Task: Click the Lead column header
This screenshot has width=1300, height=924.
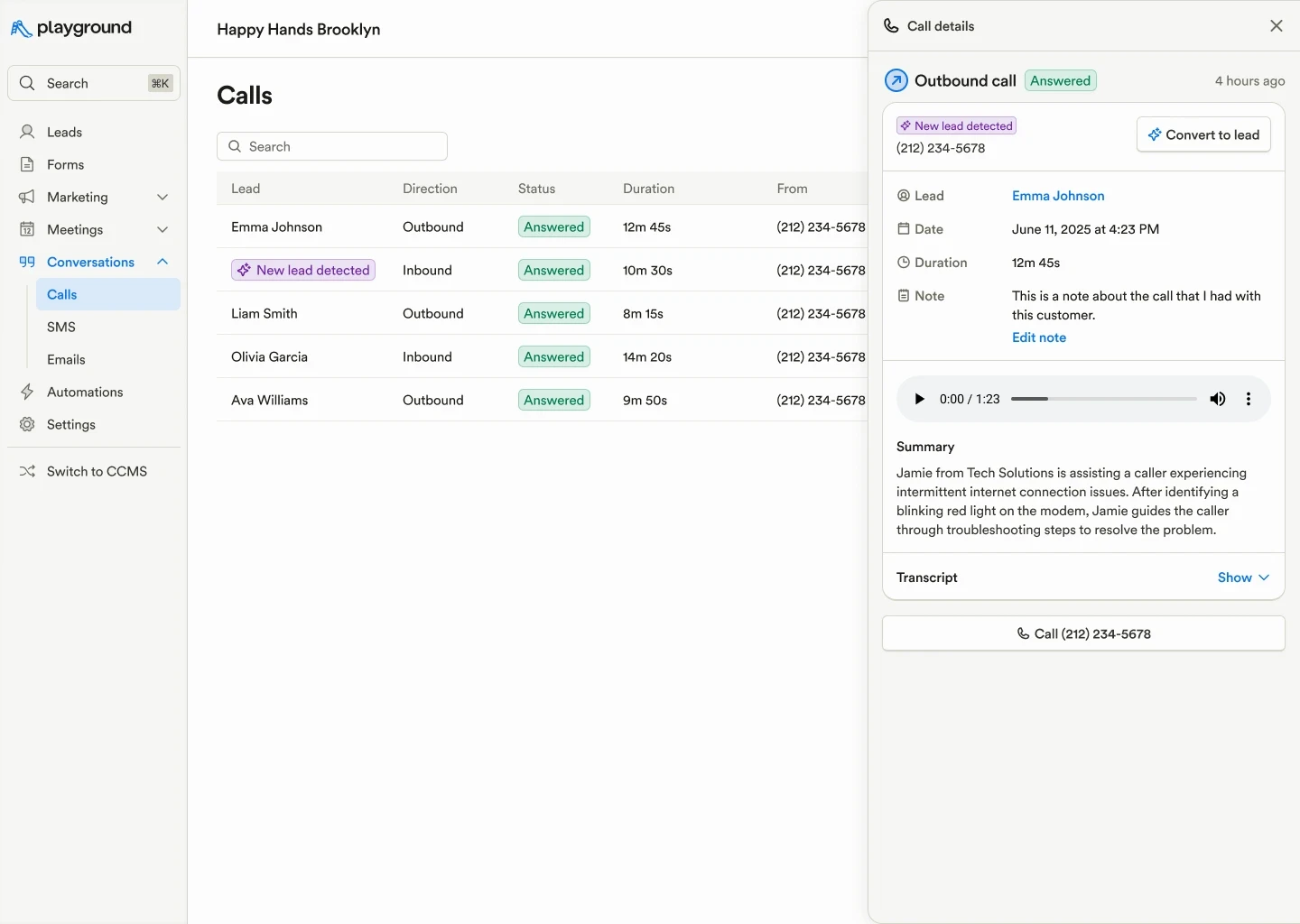Action: pos(246,189)
